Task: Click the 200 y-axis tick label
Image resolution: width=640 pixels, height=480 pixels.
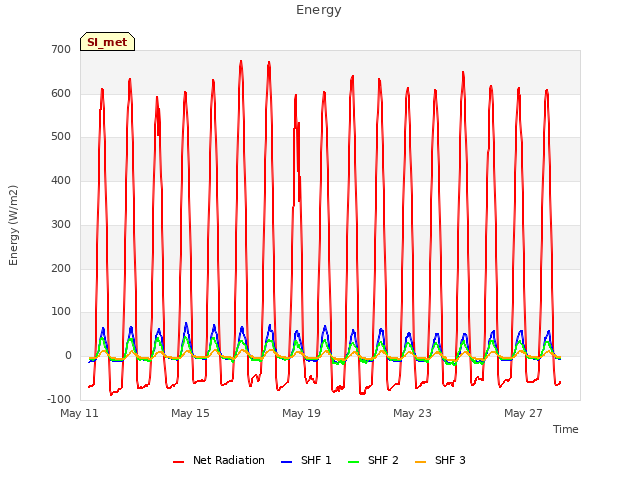Action: coord(61,269)
